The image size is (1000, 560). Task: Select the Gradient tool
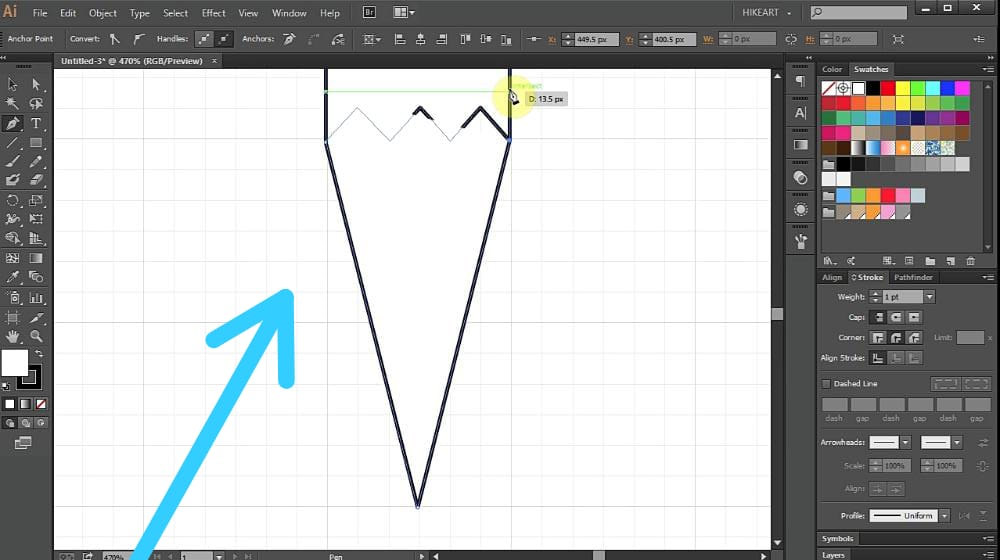(x=36, y=258)
